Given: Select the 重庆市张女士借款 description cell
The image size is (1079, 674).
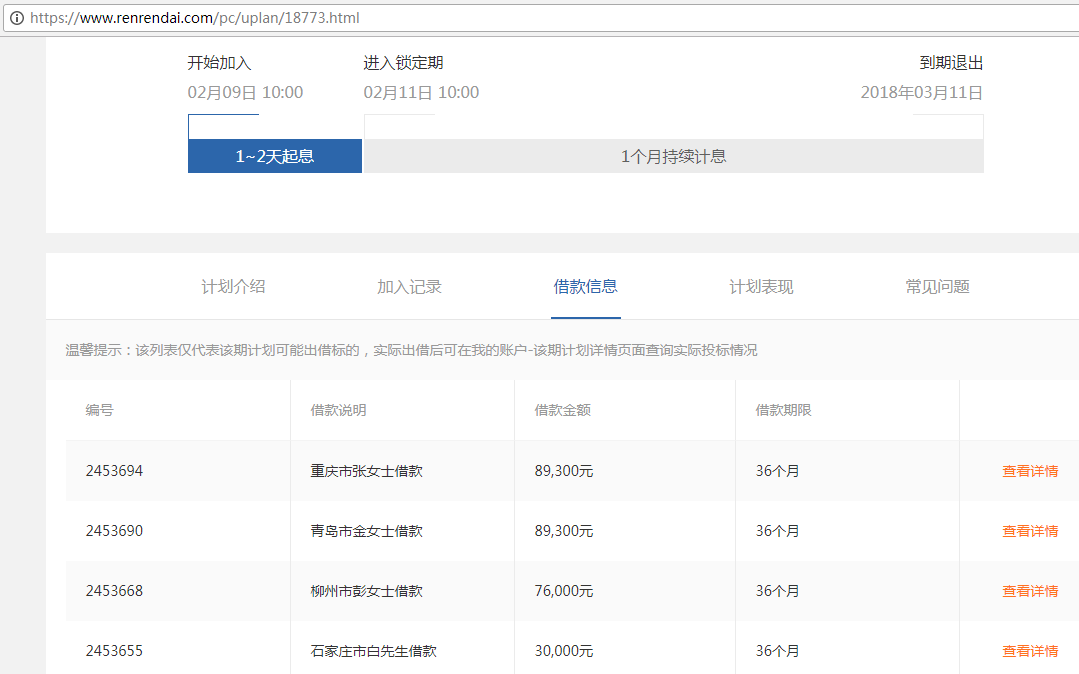Looking at the screenshot, I should pos(366,471).
